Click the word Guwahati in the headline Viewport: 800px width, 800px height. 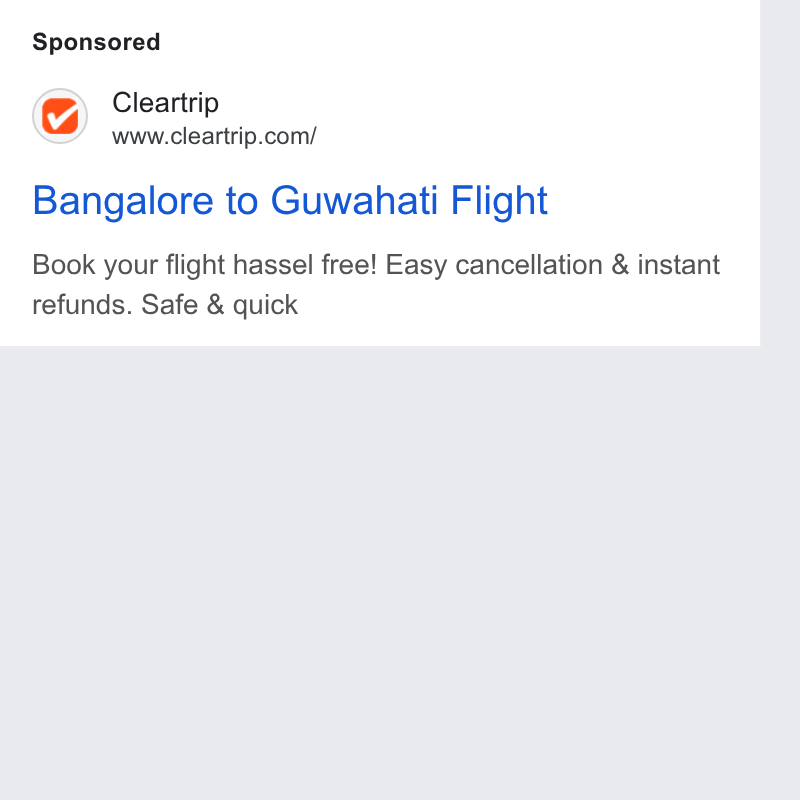[354, 201]
